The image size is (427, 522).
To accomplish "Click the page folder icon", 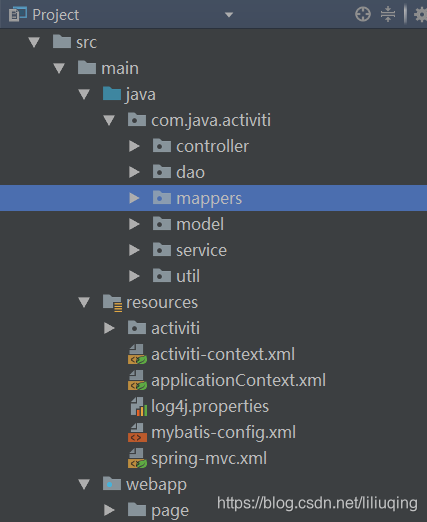I will click(x=137, y=510).
